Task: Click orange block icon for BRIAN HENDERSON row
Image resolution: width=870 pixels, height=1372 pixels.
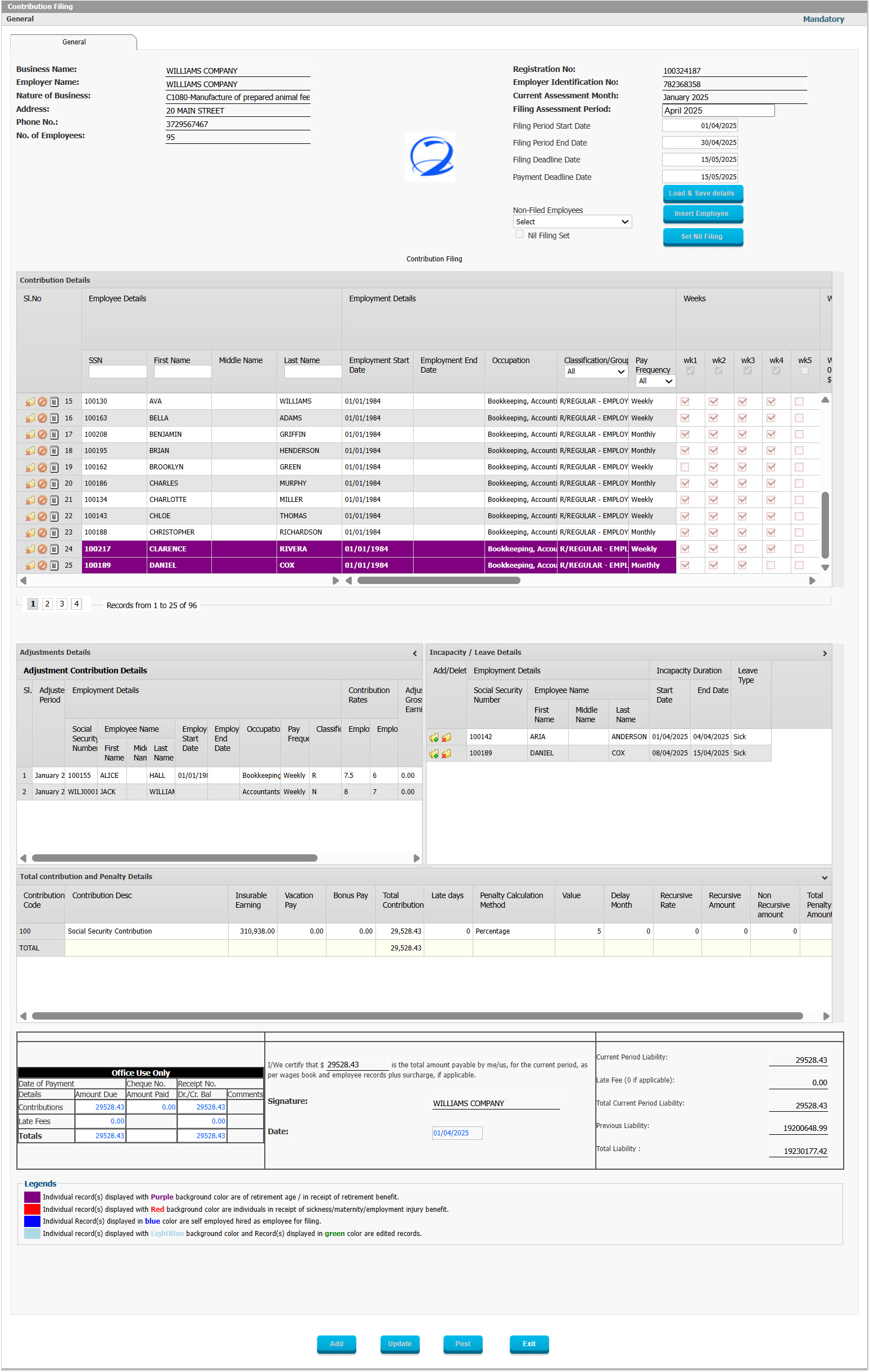Action: click(42, 451)
